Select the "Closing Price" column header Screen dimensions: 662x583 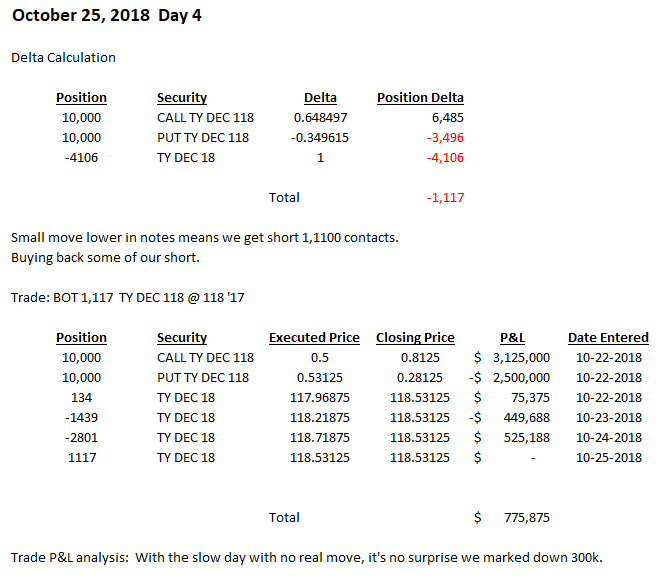tap(415, 337)
